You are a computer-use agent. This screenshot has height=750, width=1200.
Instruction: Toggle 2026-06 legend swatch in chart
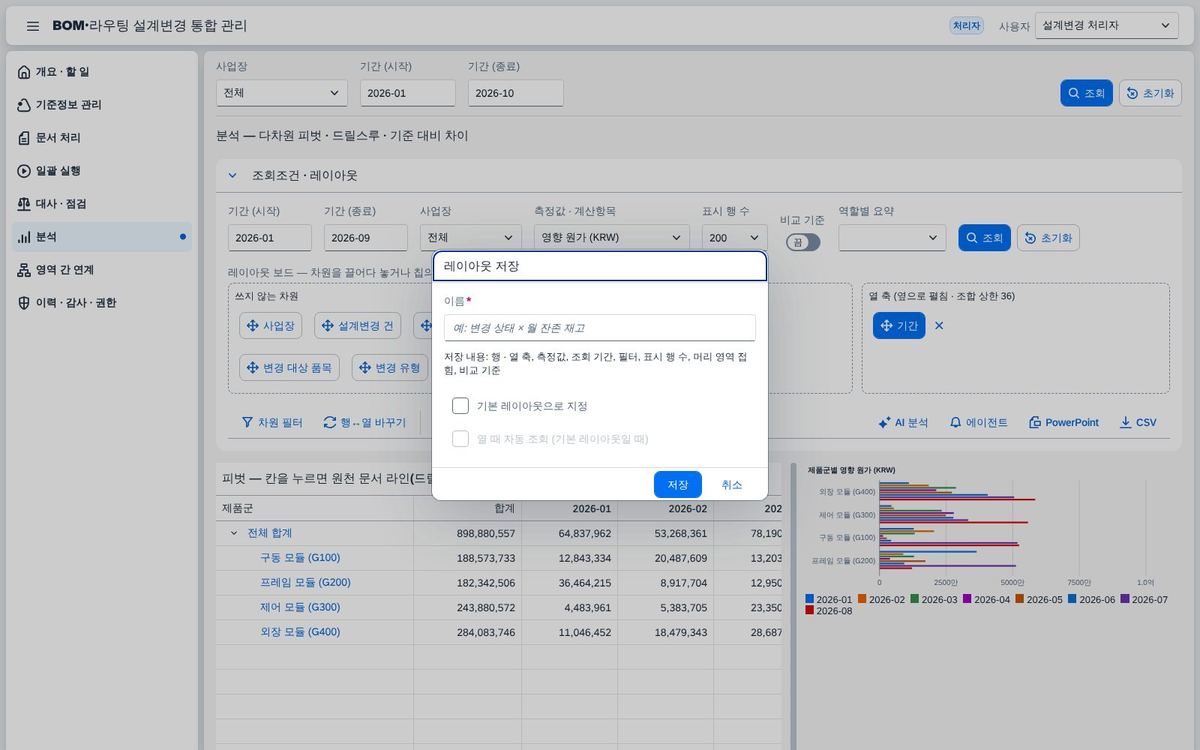point(1072,600)
